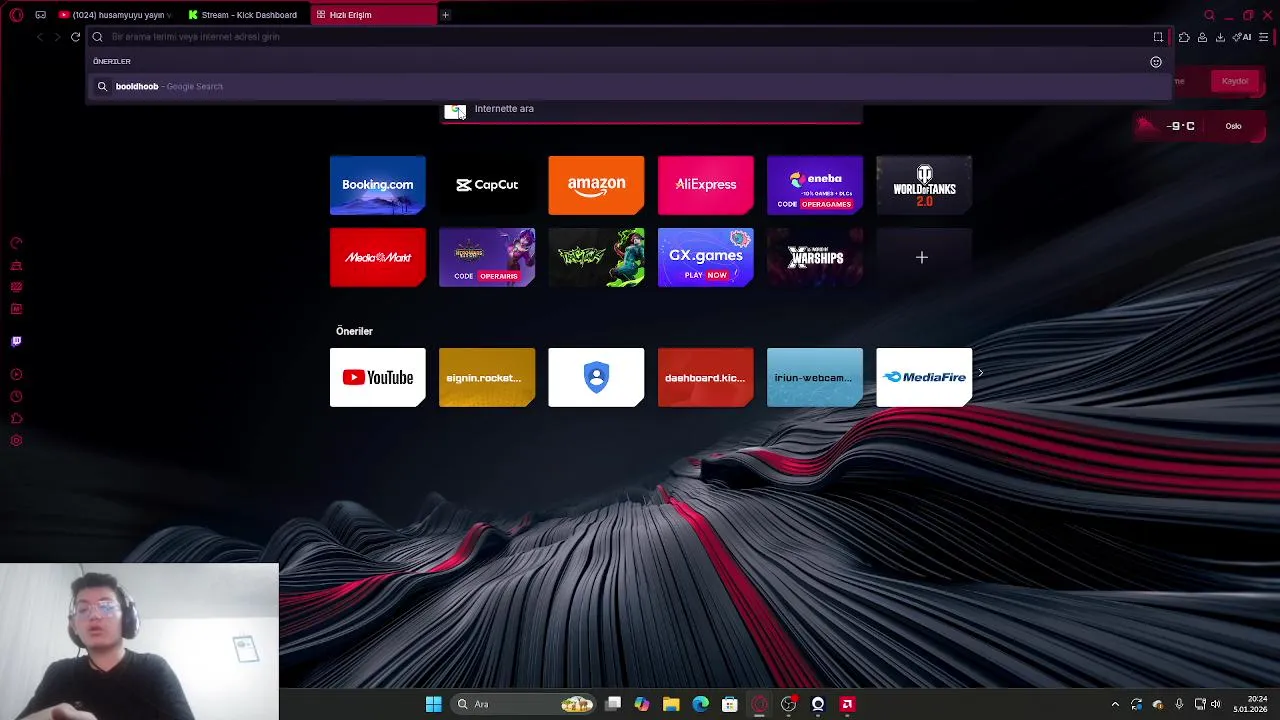This screenshot has width=1280, height=720.
Task: Open the AMD Software taskbar icon
Action: click(847, 704)
